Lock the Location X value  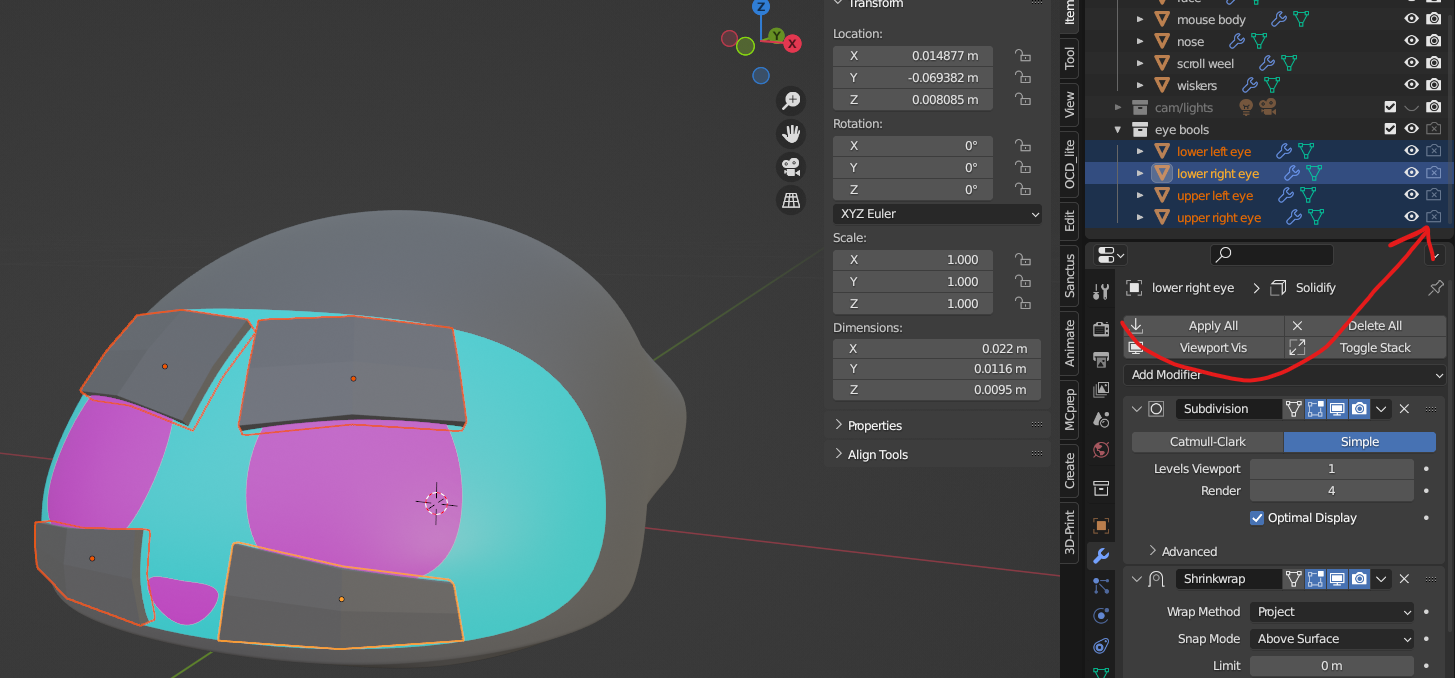[1022, 56]
